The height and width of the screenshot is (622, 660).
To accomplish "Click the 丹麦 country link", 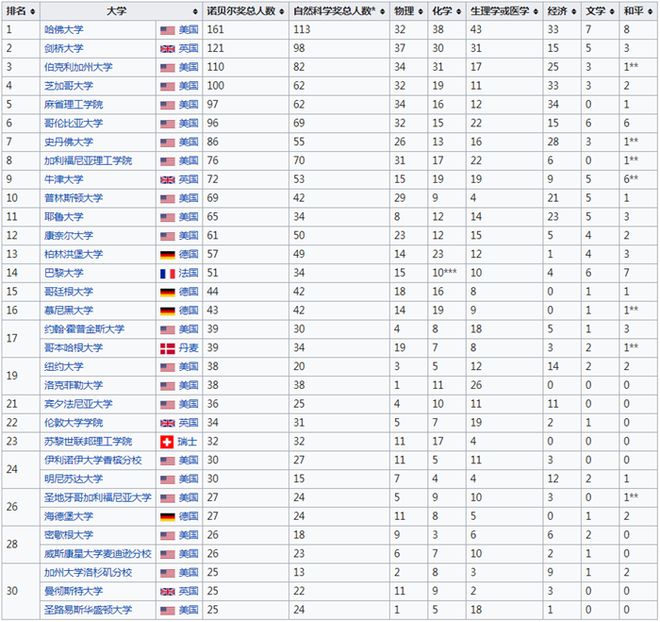I will [188, 347].
